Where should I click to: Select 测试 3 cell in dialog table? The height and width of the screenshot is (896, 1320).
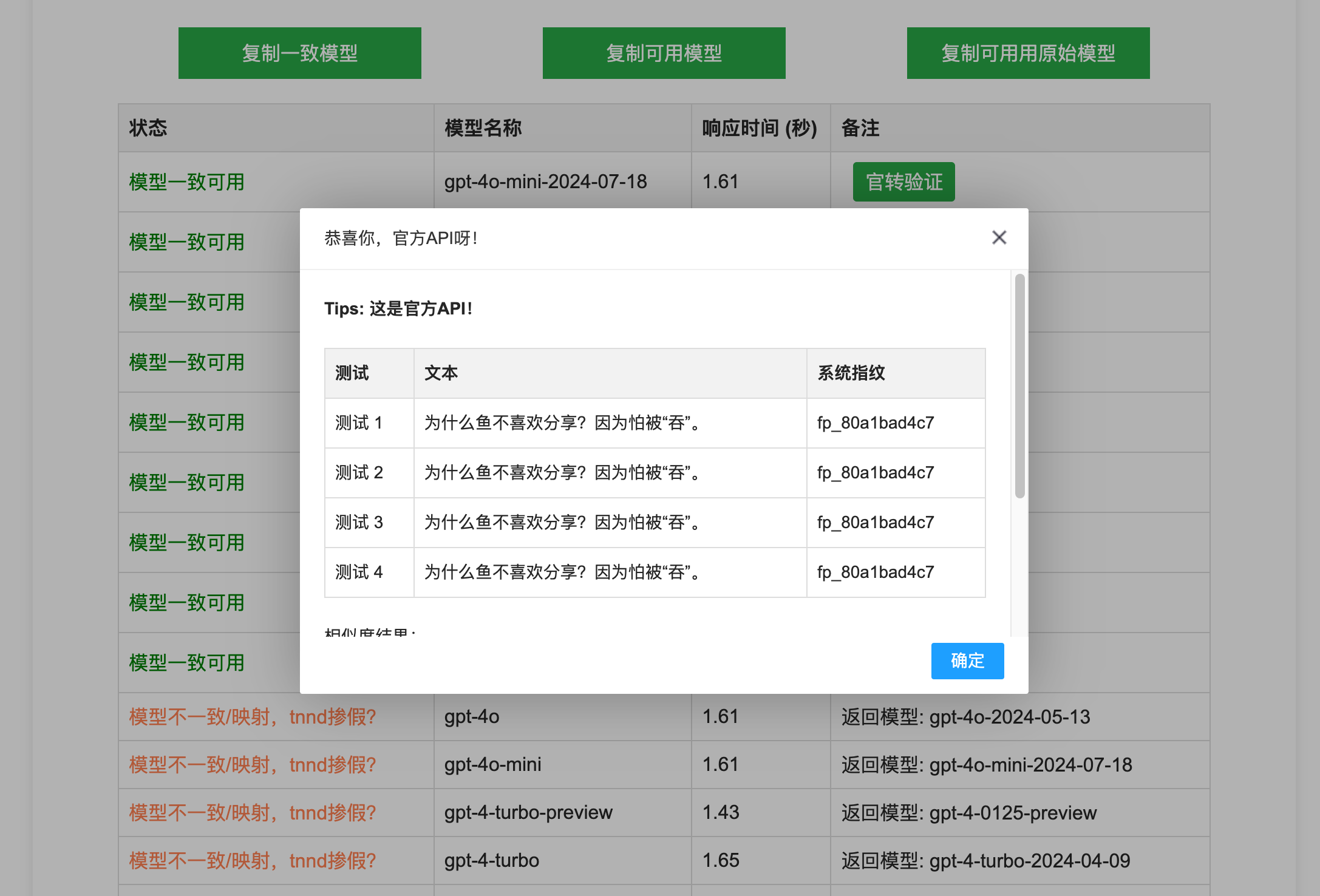(369, 523)
